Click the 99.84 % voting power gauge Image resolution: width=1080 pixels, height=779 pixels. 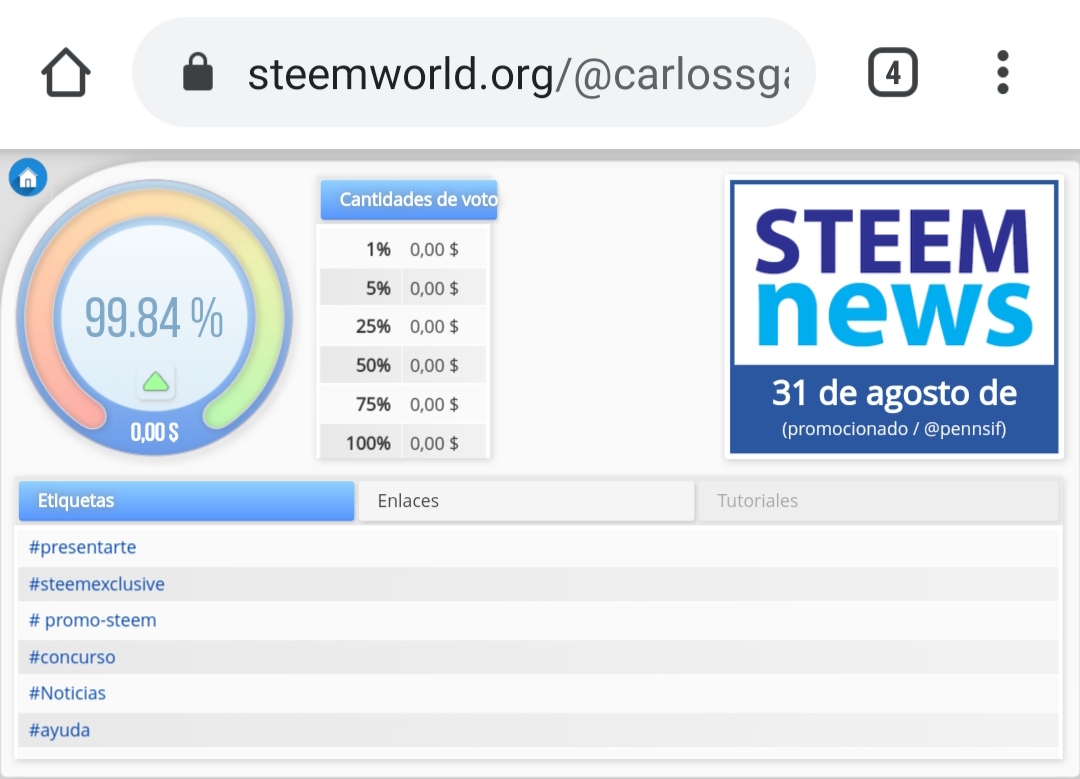click(x=154, y=318)
